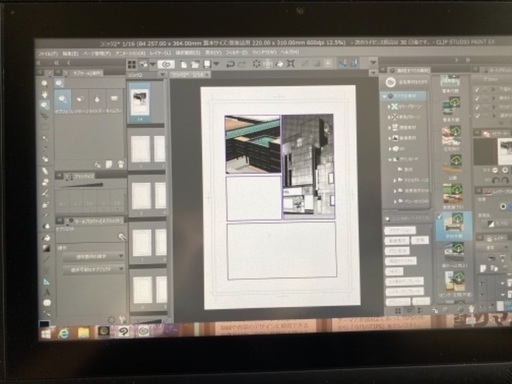Toggle the checkmark on the selected material thumbnail
Image resolution: width=512 pixels, height=384 pixels.
[440, 217]
